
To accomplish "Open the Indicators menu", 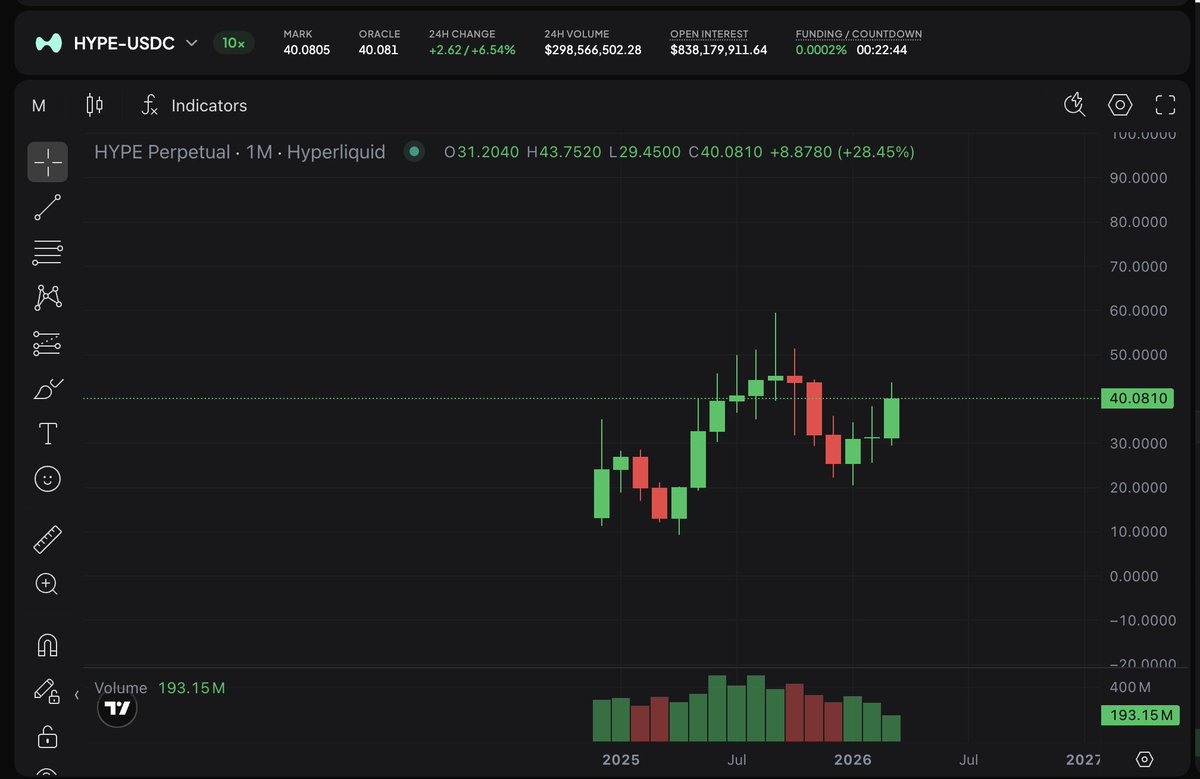I will pyautogui.click(x=194, y=105).
